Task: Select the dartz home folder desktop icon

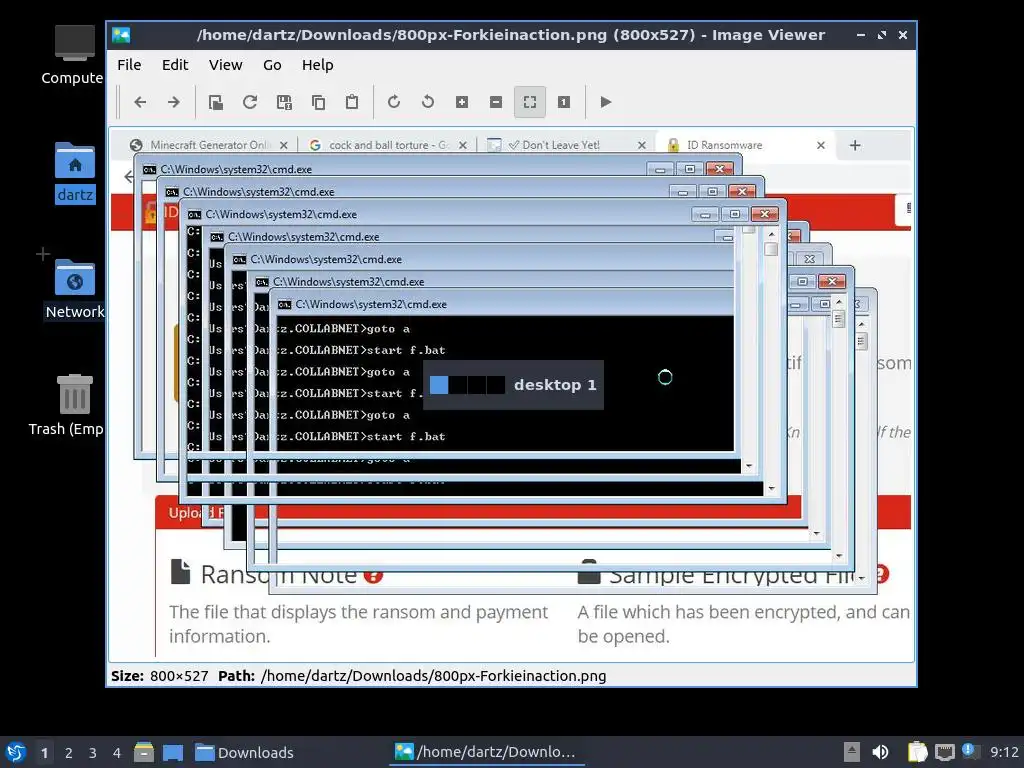Action: point(74,172)
